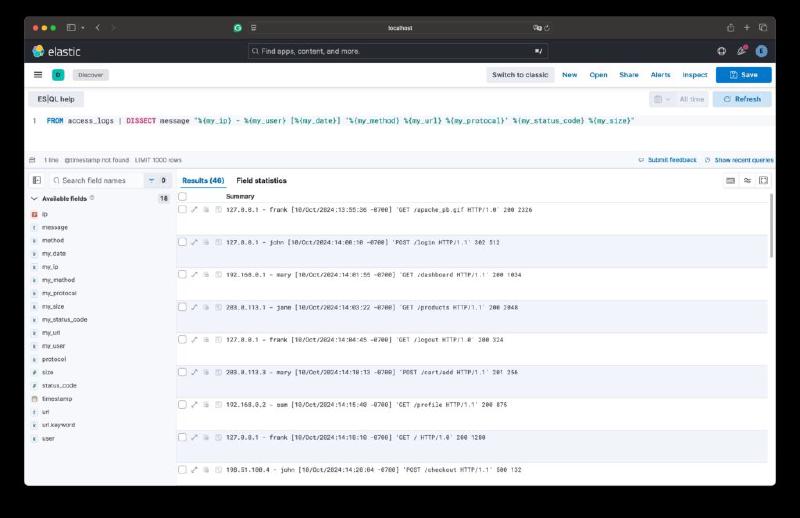Click into the ES|QL query editor text
This screenshot has width=800, height=518.
(340, 121)
